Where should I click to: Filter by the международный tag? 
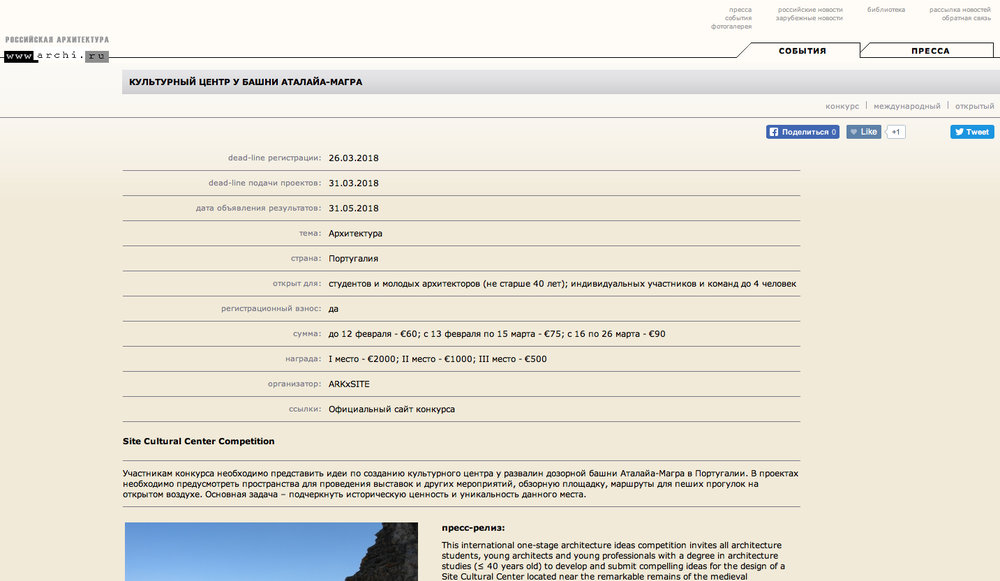coord(906,106)
